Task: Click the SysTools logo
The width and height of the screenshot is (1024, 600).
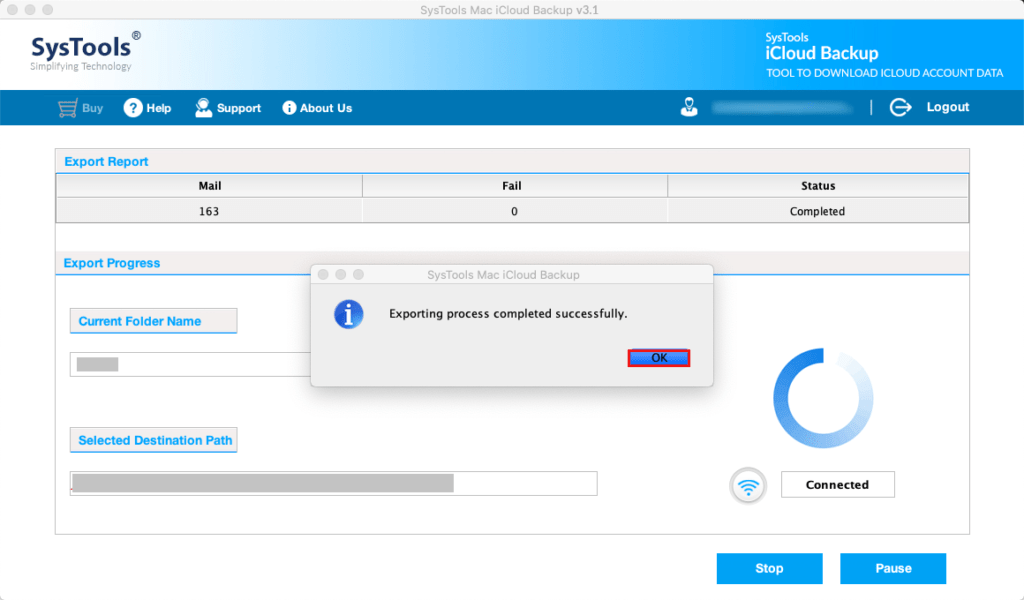Action: coord(85,51)
